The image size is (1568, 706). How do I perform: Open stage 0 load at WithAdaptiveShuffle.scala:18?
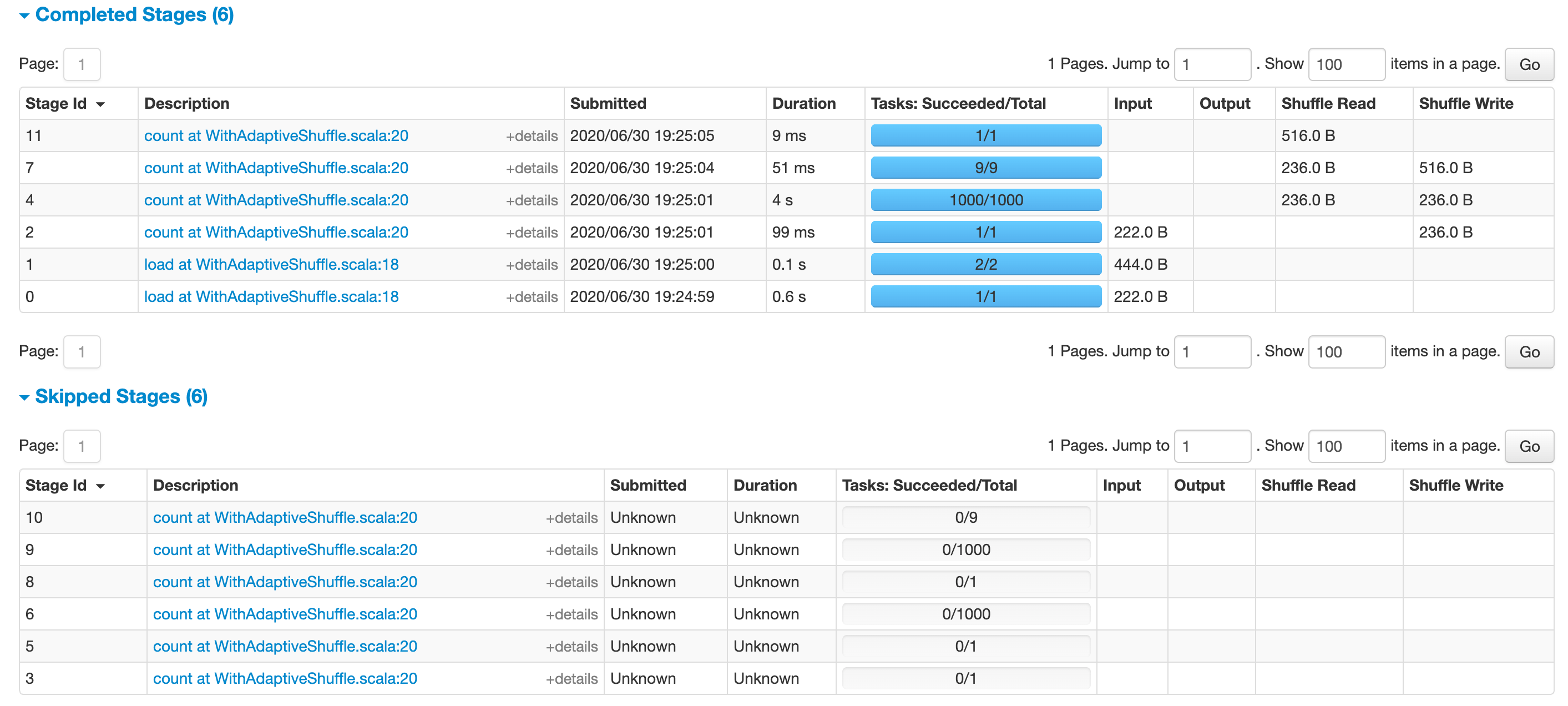271,296
